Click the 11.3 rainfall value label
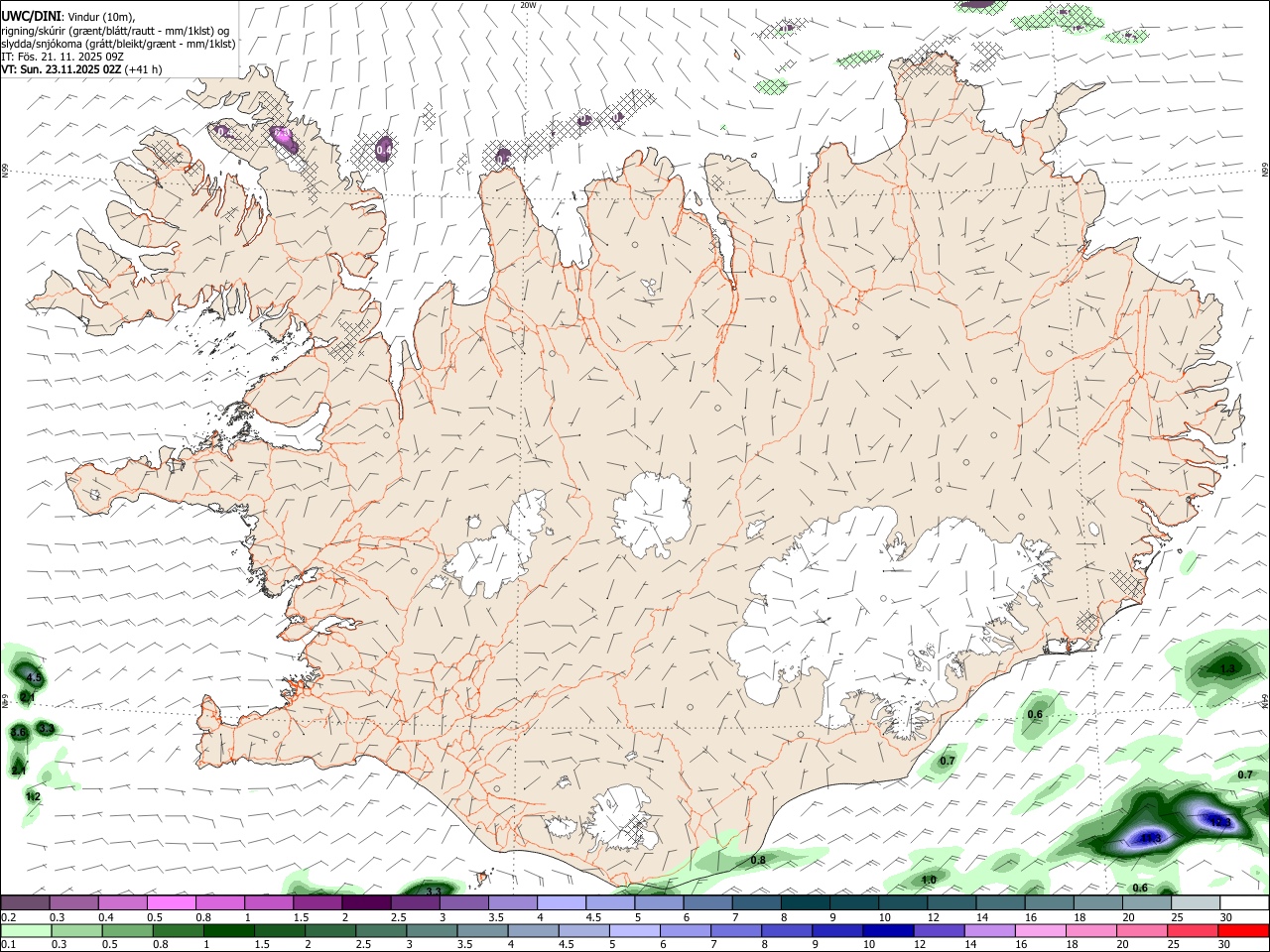Image resolution: width=1270 pixels, height=952 pixels. pyautogui.click(x=1151, y=839)
